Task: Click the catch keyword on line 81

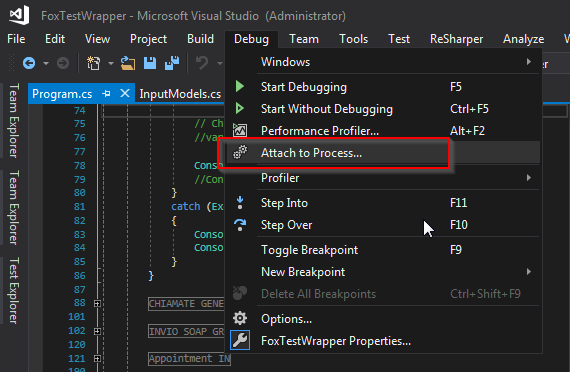Action: 186,206
